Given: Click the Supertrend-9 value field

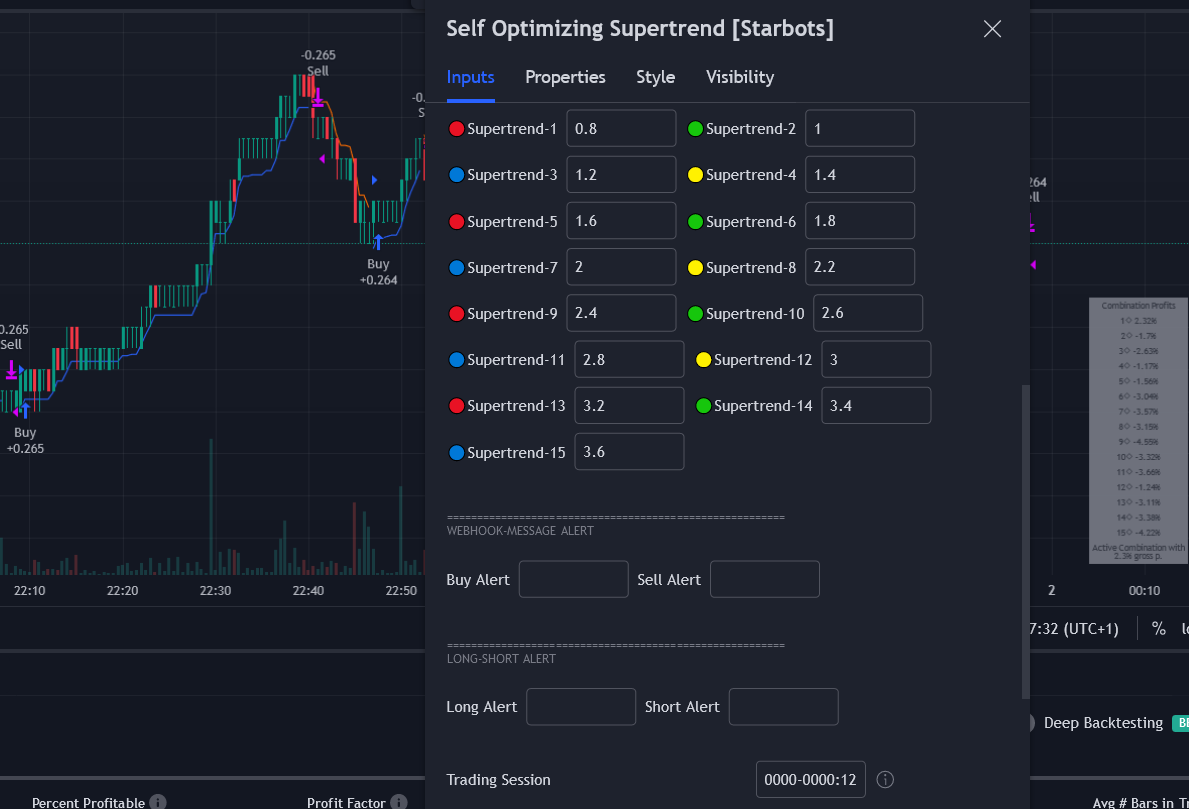Looking at the screenshot, I should pos(621,314).
